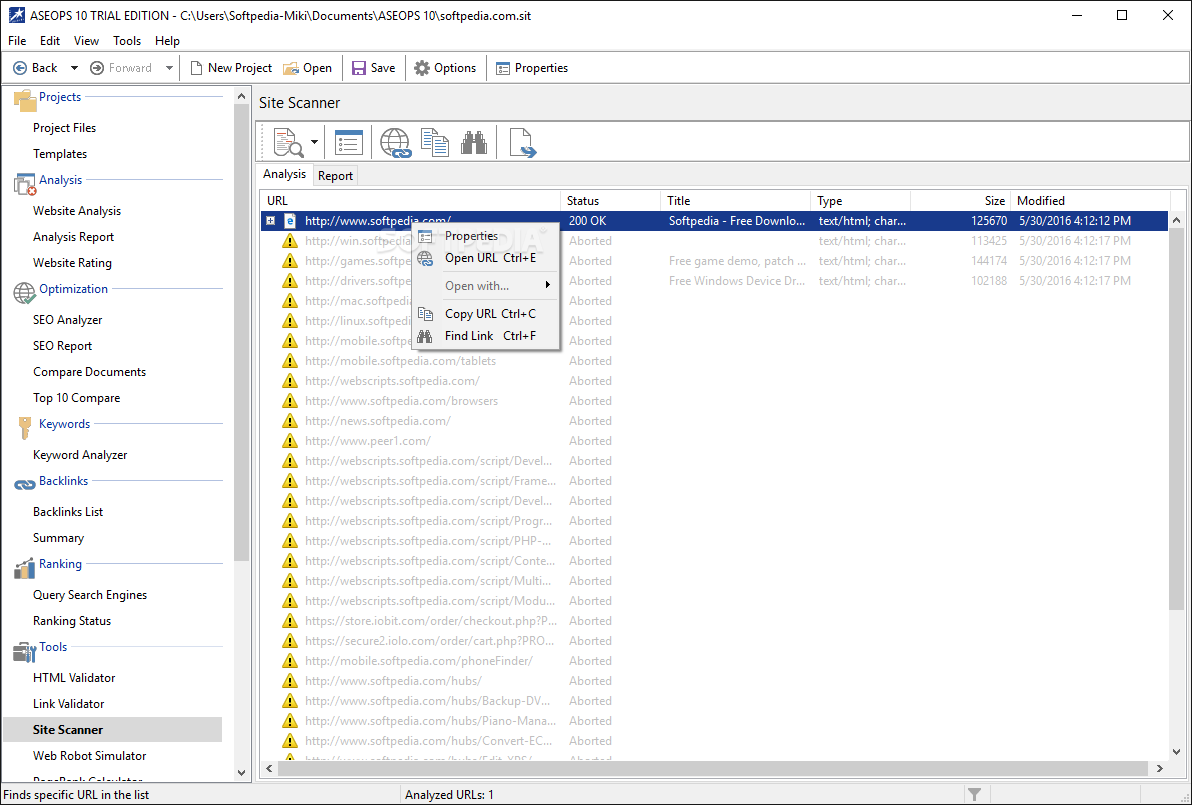The height and width of the screenshot is (805, 1192).
Task: Open the Tools menu
Action: [127, 40]
